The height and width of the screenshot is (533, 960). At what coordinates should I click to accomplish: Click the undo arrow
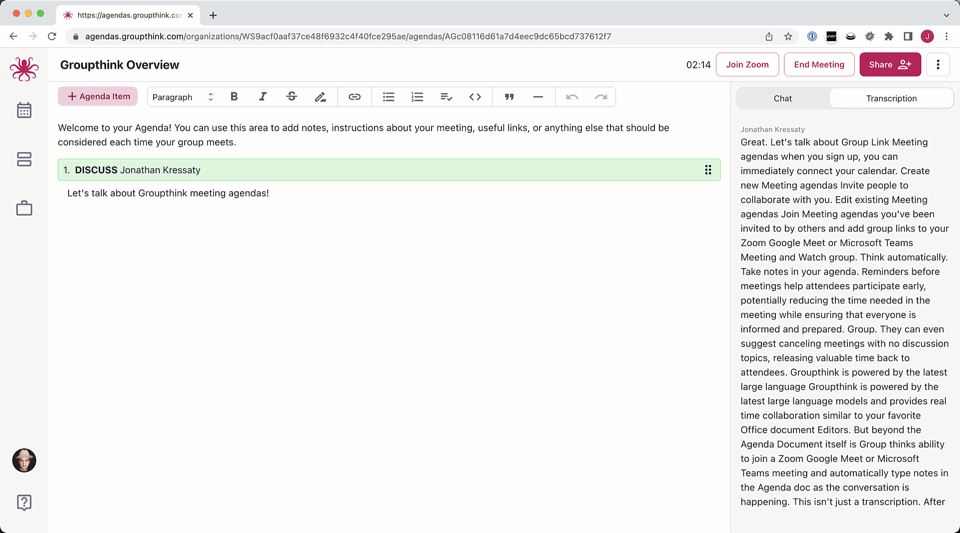click(x=572, y=97)
